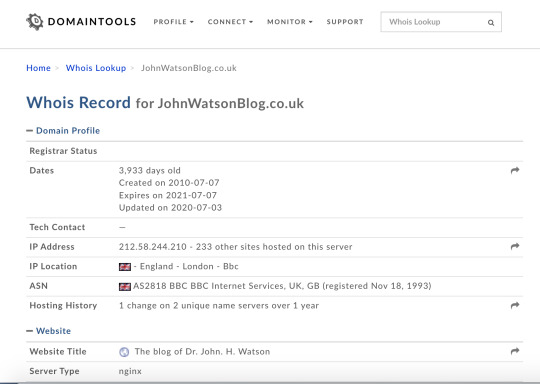The image size is (540, 384).
Task: Click '1 change on 2 unique name servers' text
Action: [x=219, y=305]
